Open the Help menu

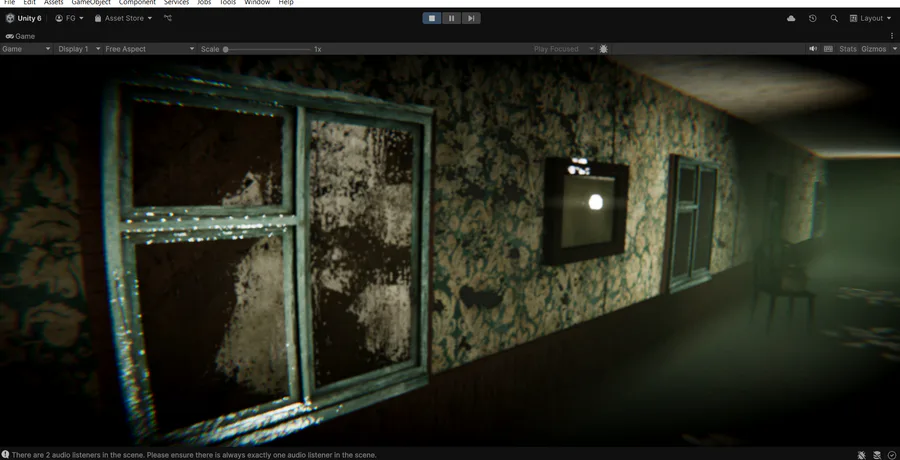(x=286, y=2)
